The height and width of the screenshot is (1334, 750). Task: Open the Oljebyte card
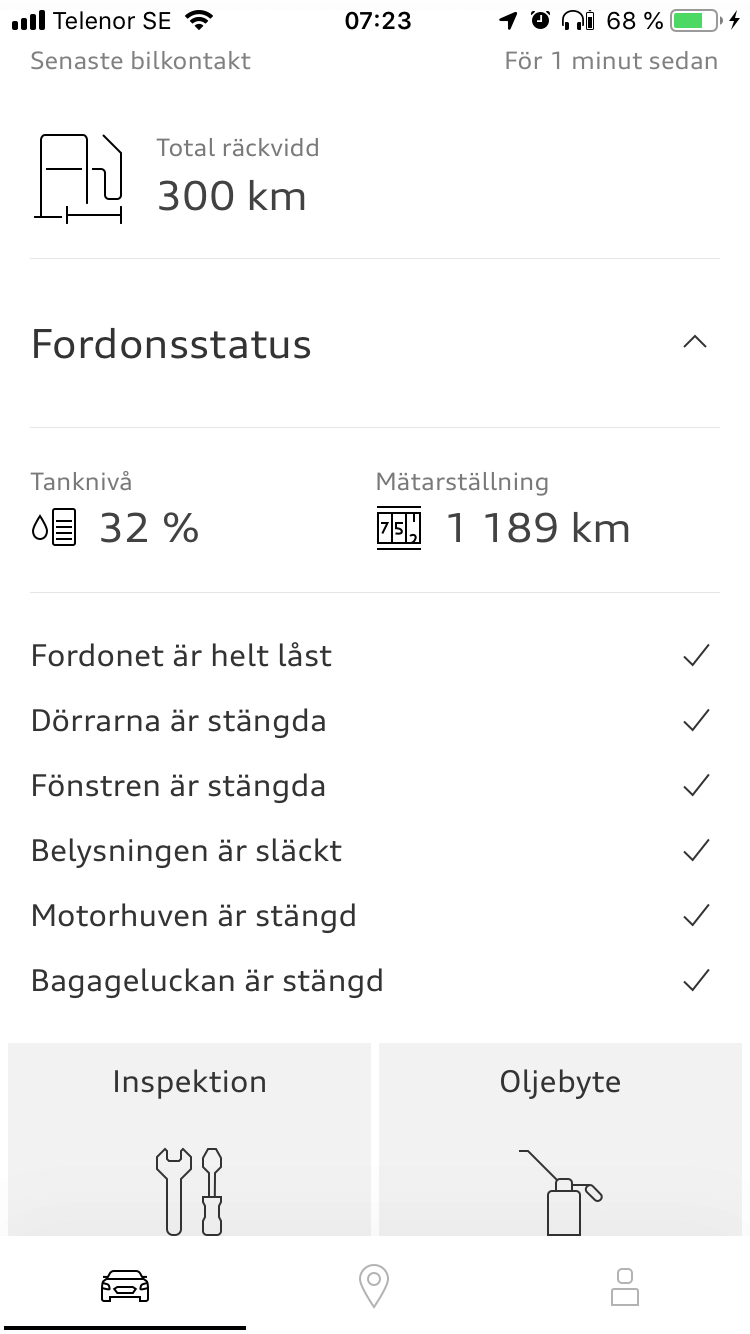561,1140
